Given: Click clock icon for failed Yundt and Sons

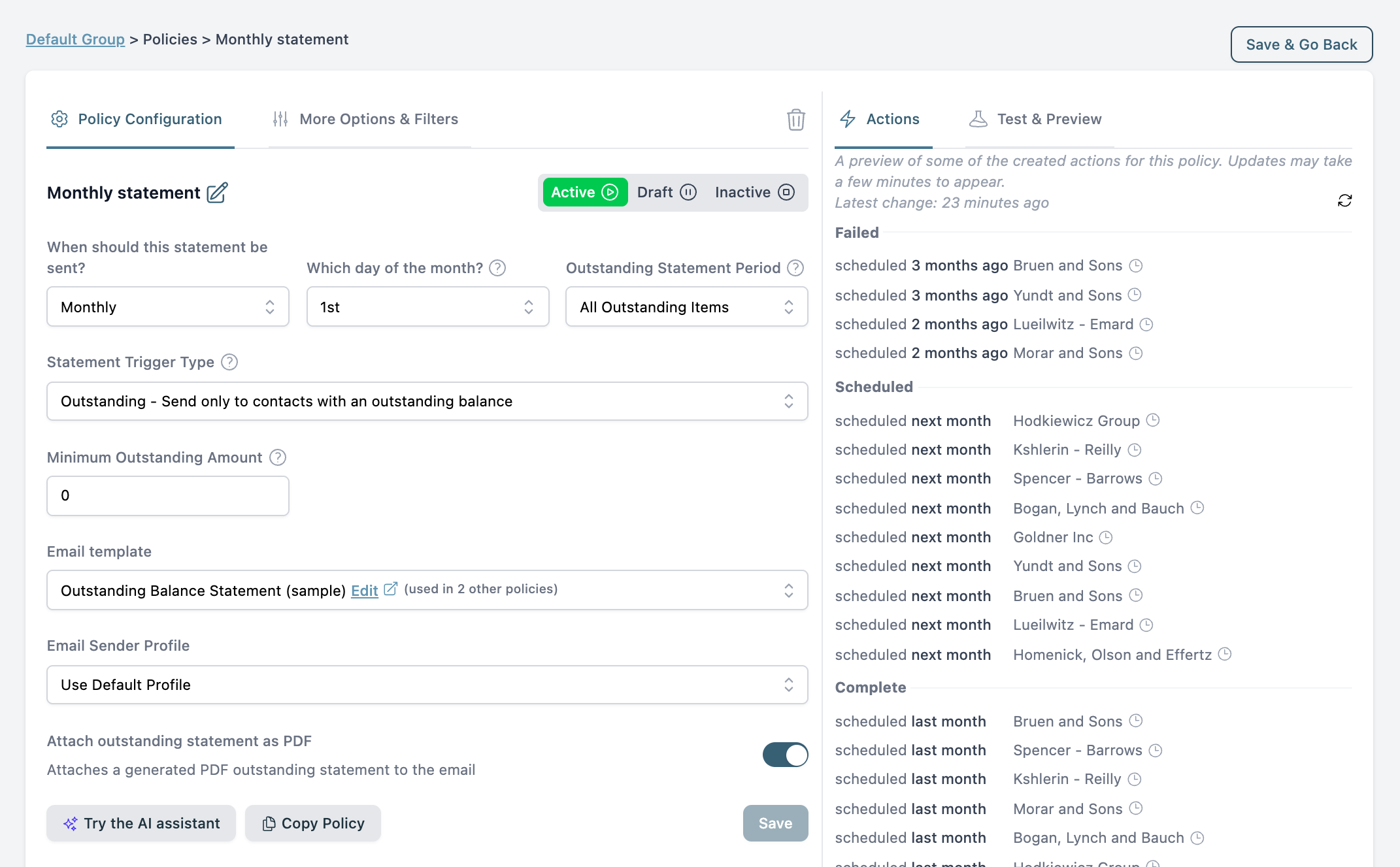Looking at the screenshot, I should click(x=1135, y=295).
